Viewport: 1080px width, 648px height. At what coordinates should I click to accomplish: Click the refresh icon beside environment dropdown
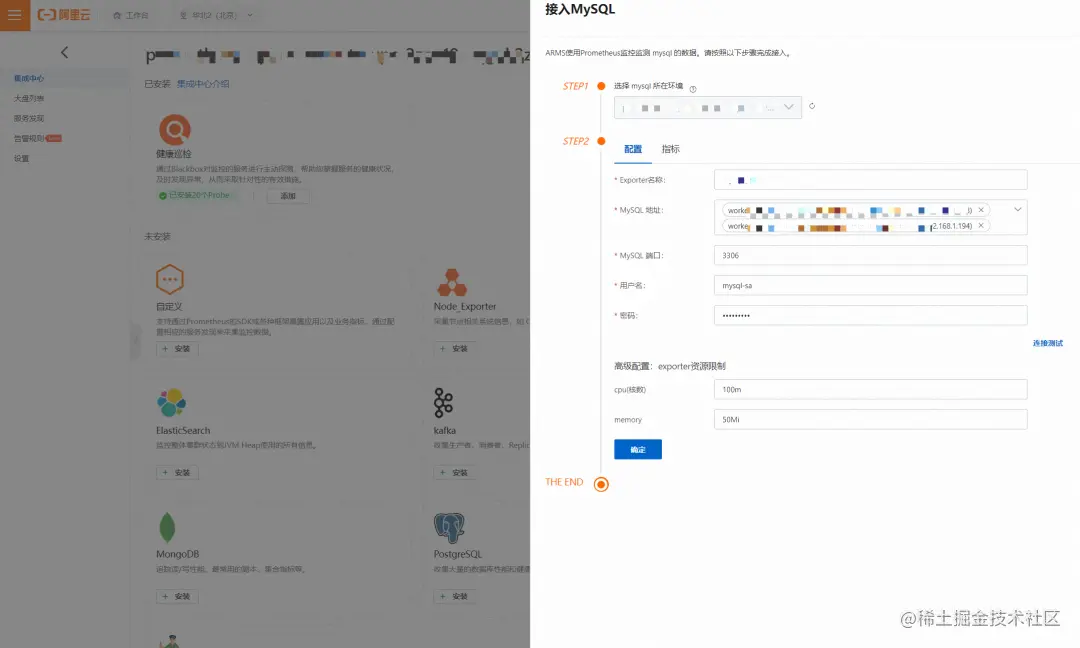click(x=812, y=106)
